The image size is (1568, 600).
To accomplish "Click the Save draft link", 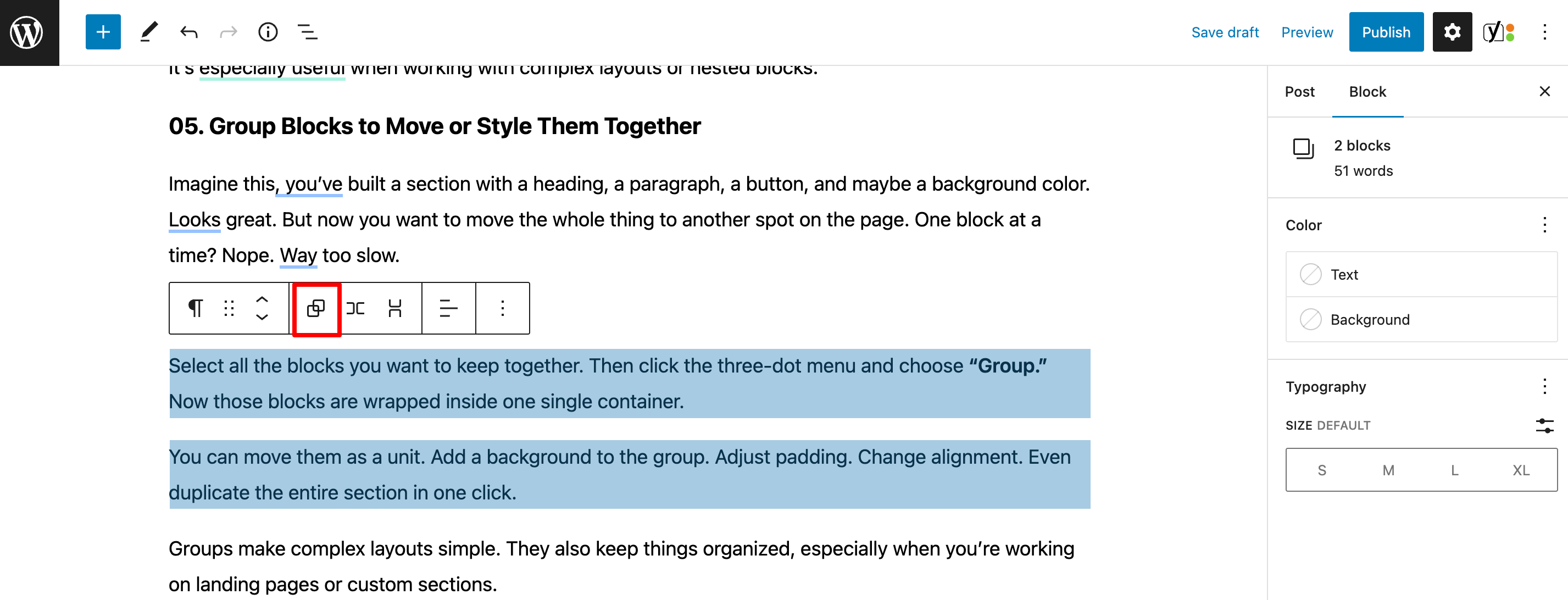I will pos(1225,32).
